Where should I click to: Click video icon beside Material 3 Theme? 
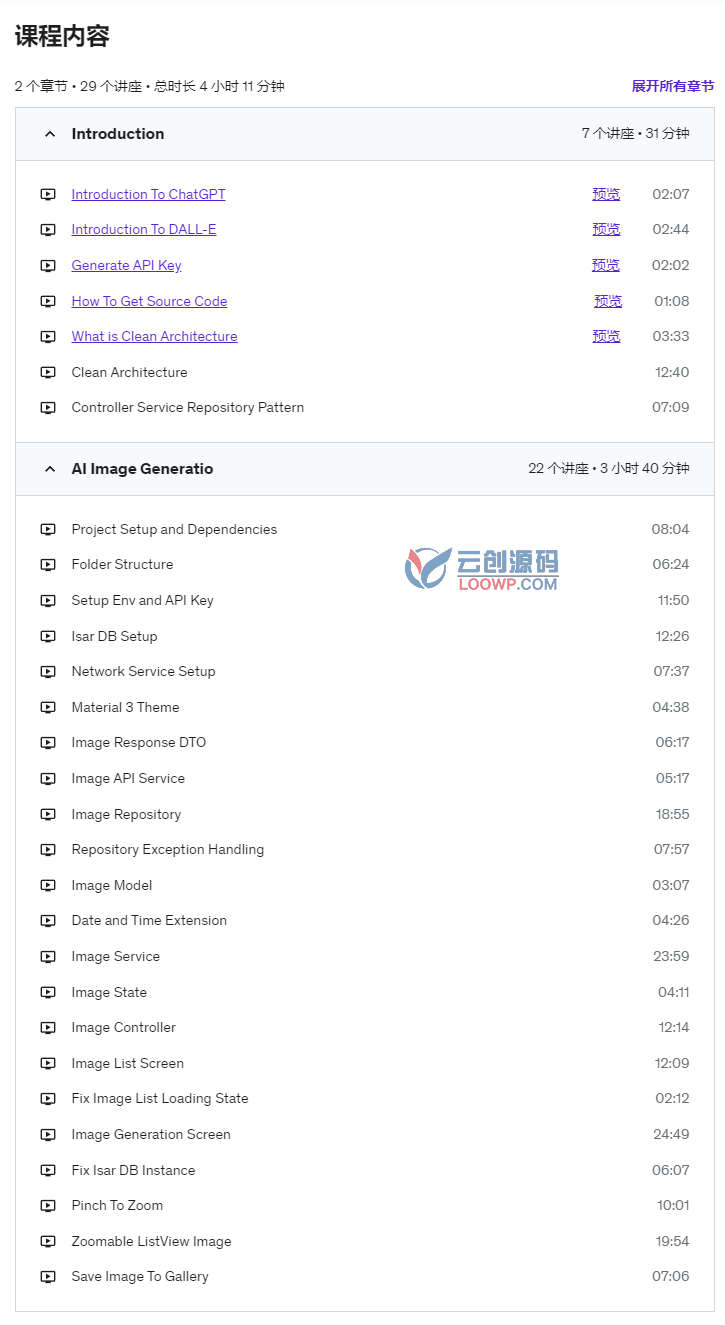click(48, 708)
